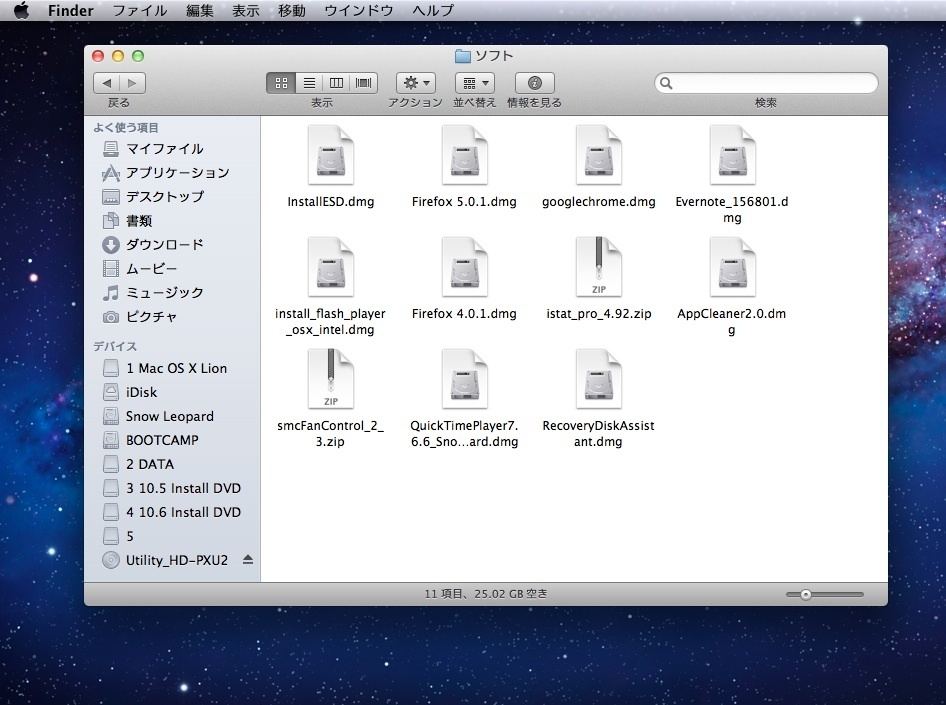Open アプリケーション in the sidebar
The width and height of the screenshot is (946, 705).
177,173
